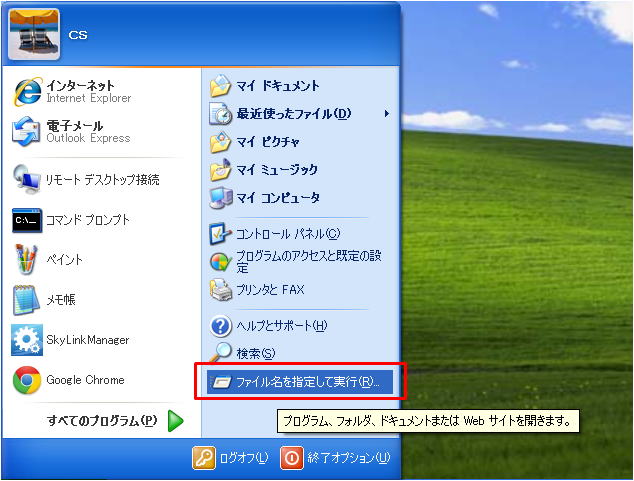Viewport: 634px width, 481px height.
Task: Click リモート デスクトップ接続 text label
Action: coord(103,179)
